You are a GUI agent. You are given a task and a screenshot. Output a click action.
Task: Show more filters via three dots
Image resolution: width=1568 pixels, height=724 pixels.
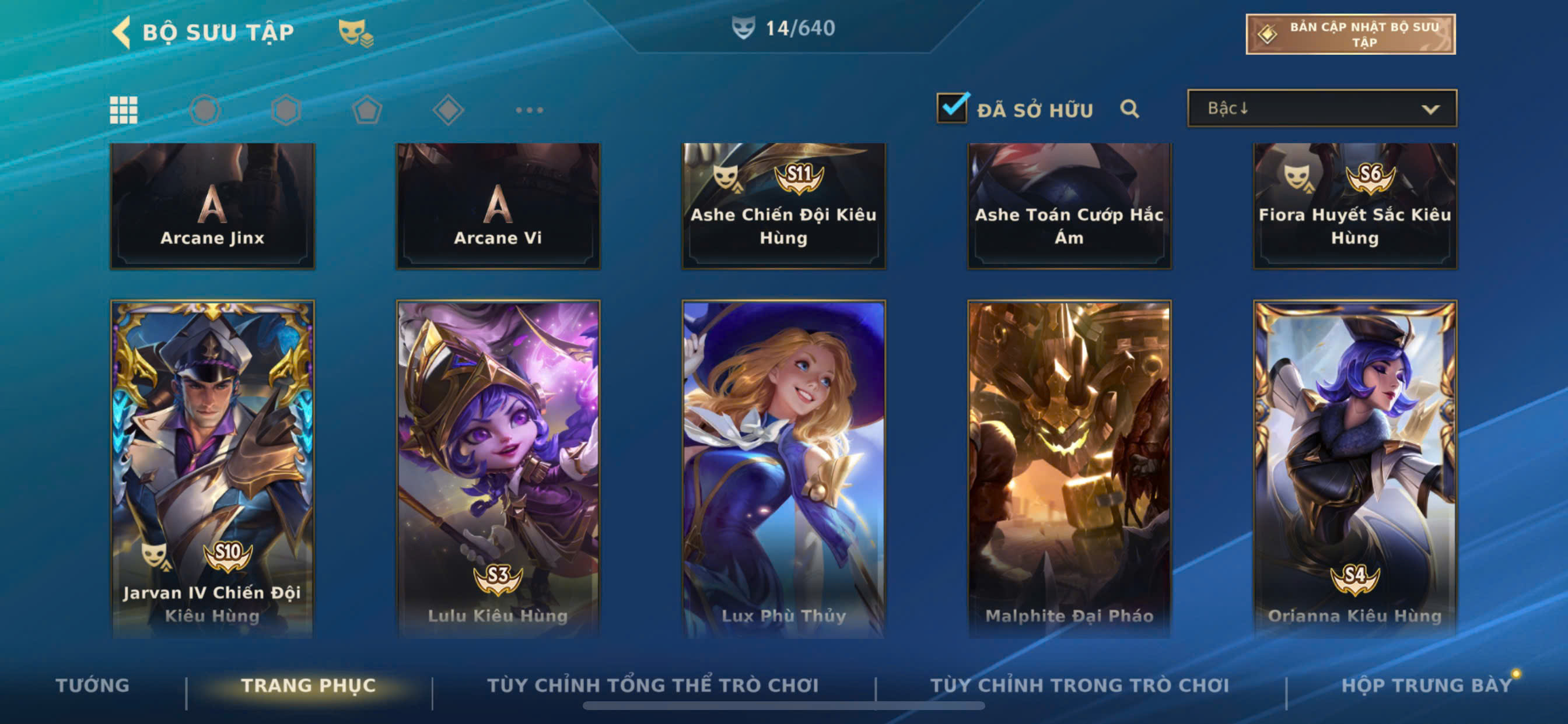[x=529, y=110]
